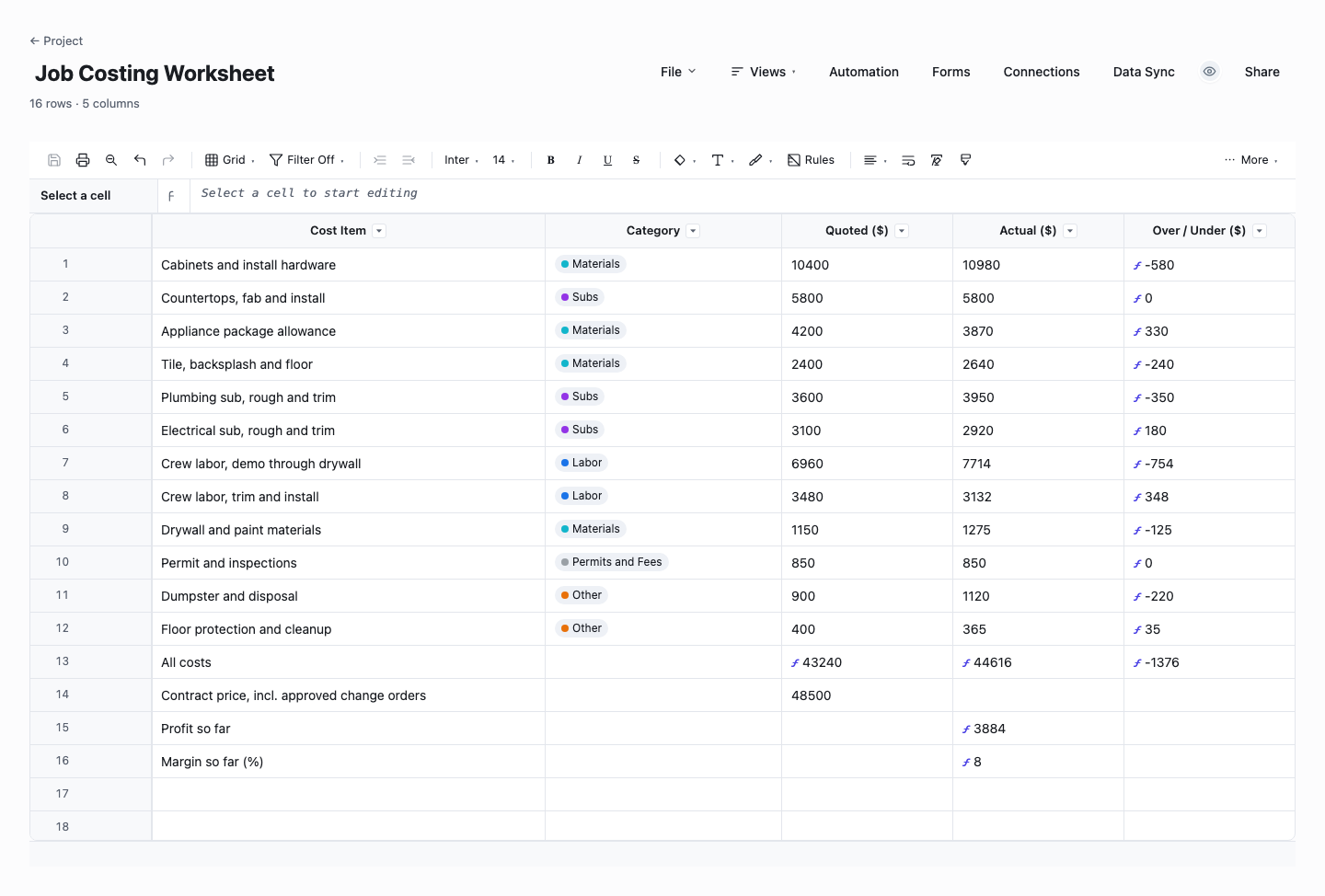The height and width of the screenshot is (896, 1325).
Task: Select row number 7 header
Action: pos(91,463)
